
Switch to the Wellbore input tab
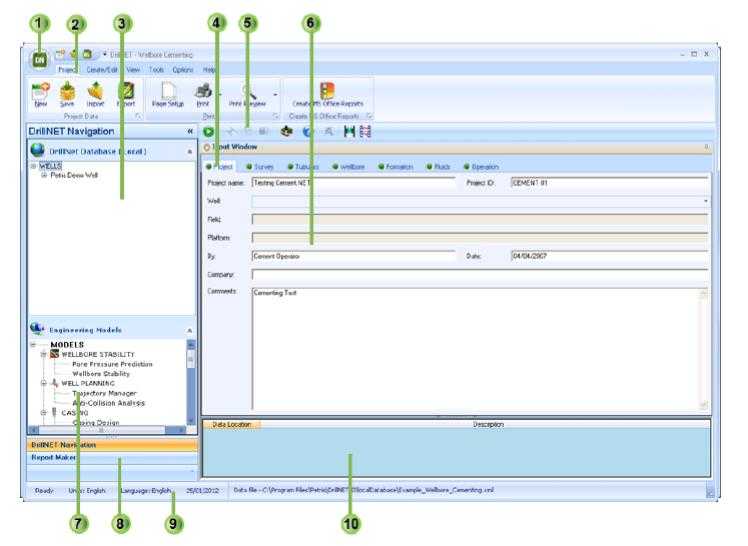349,167
